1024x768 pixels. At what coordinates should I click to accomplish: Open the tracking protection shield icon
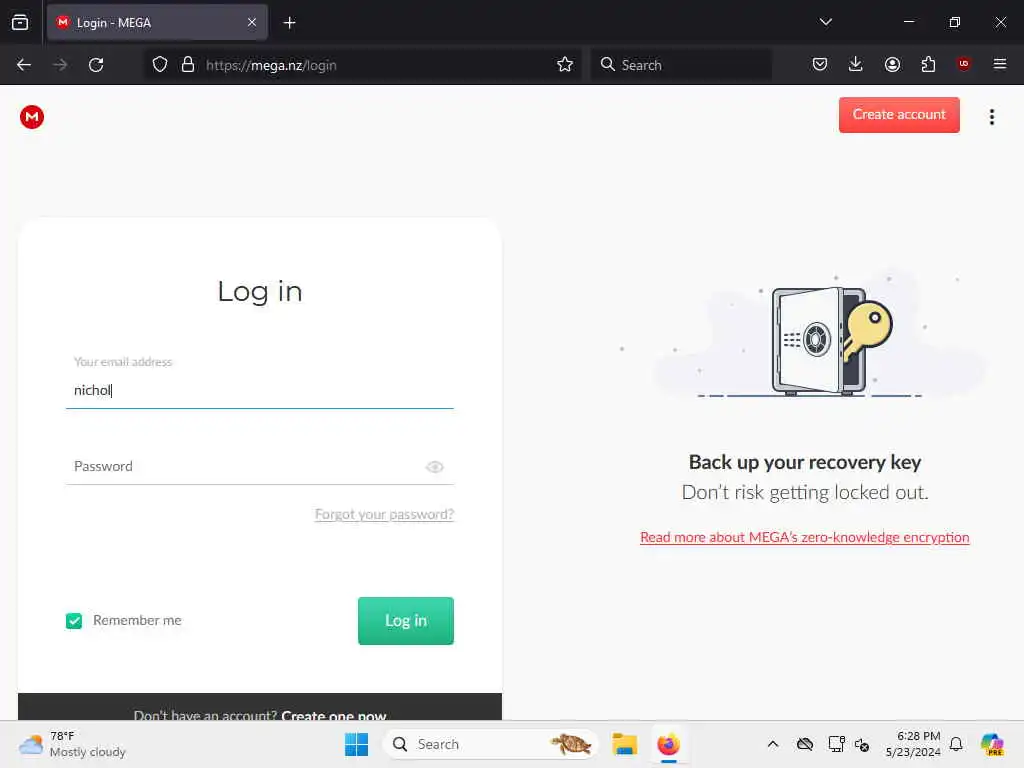coord(160,65)
